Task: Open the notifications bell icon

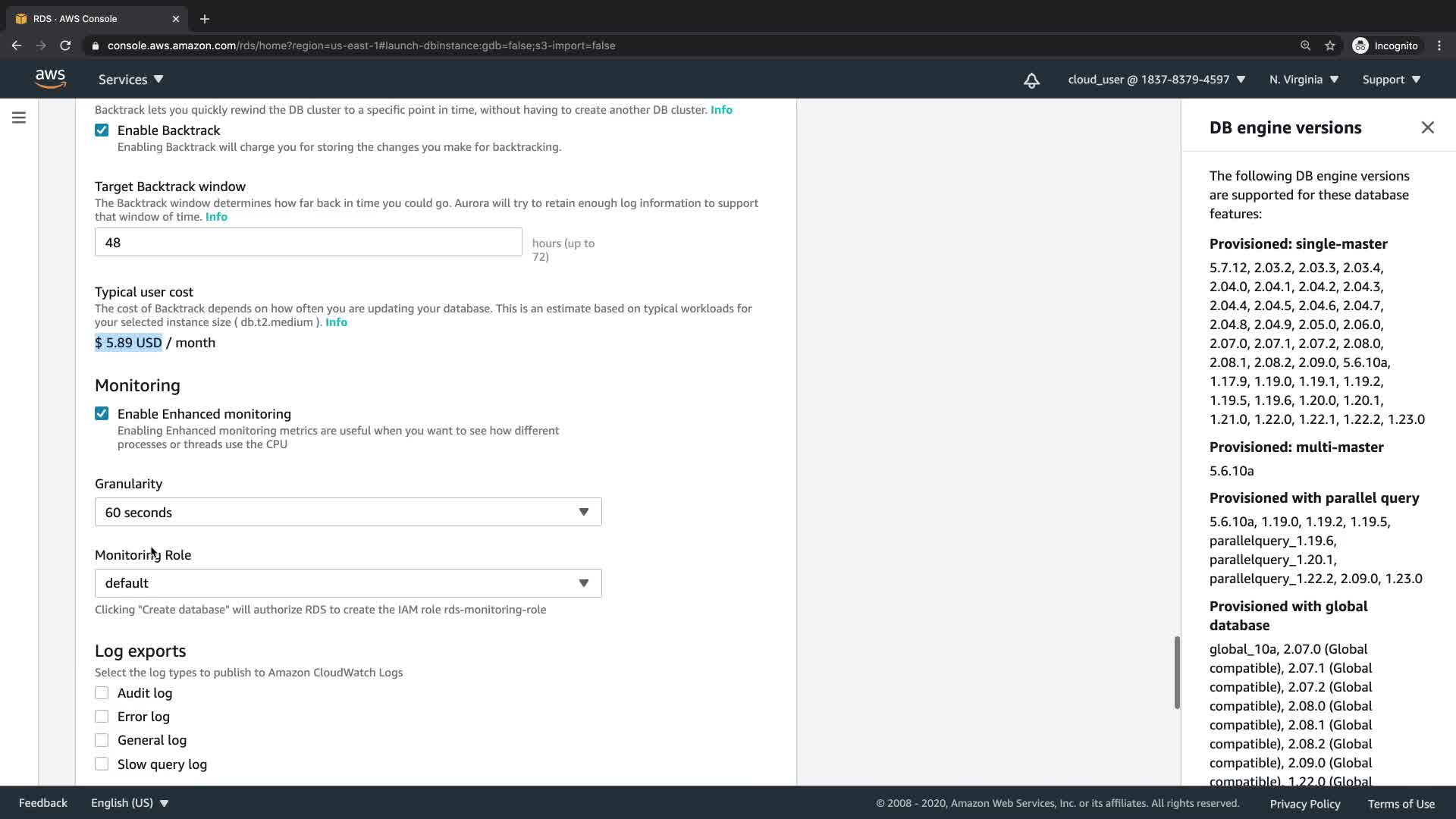Action: (x=1031, y=80)
